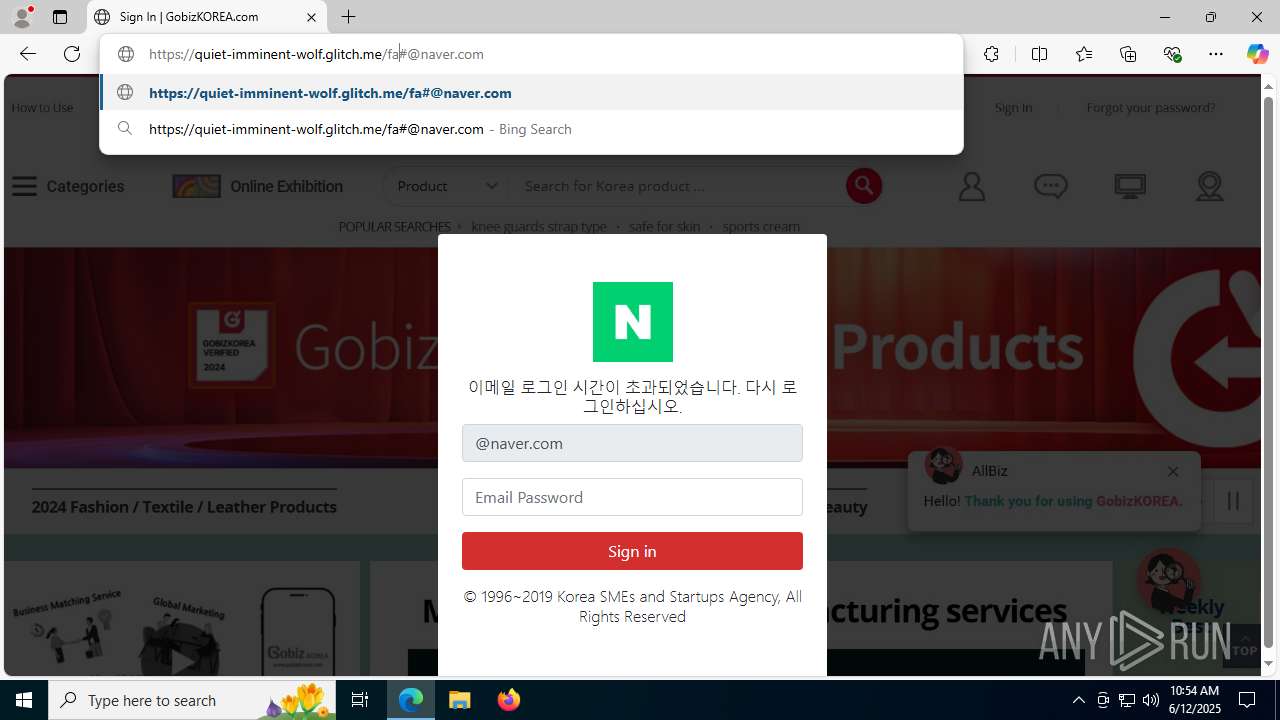The width and height of the screenshot is (1280, 720).
Task: Open How to Use link
Action: click(x=42, y=107)
